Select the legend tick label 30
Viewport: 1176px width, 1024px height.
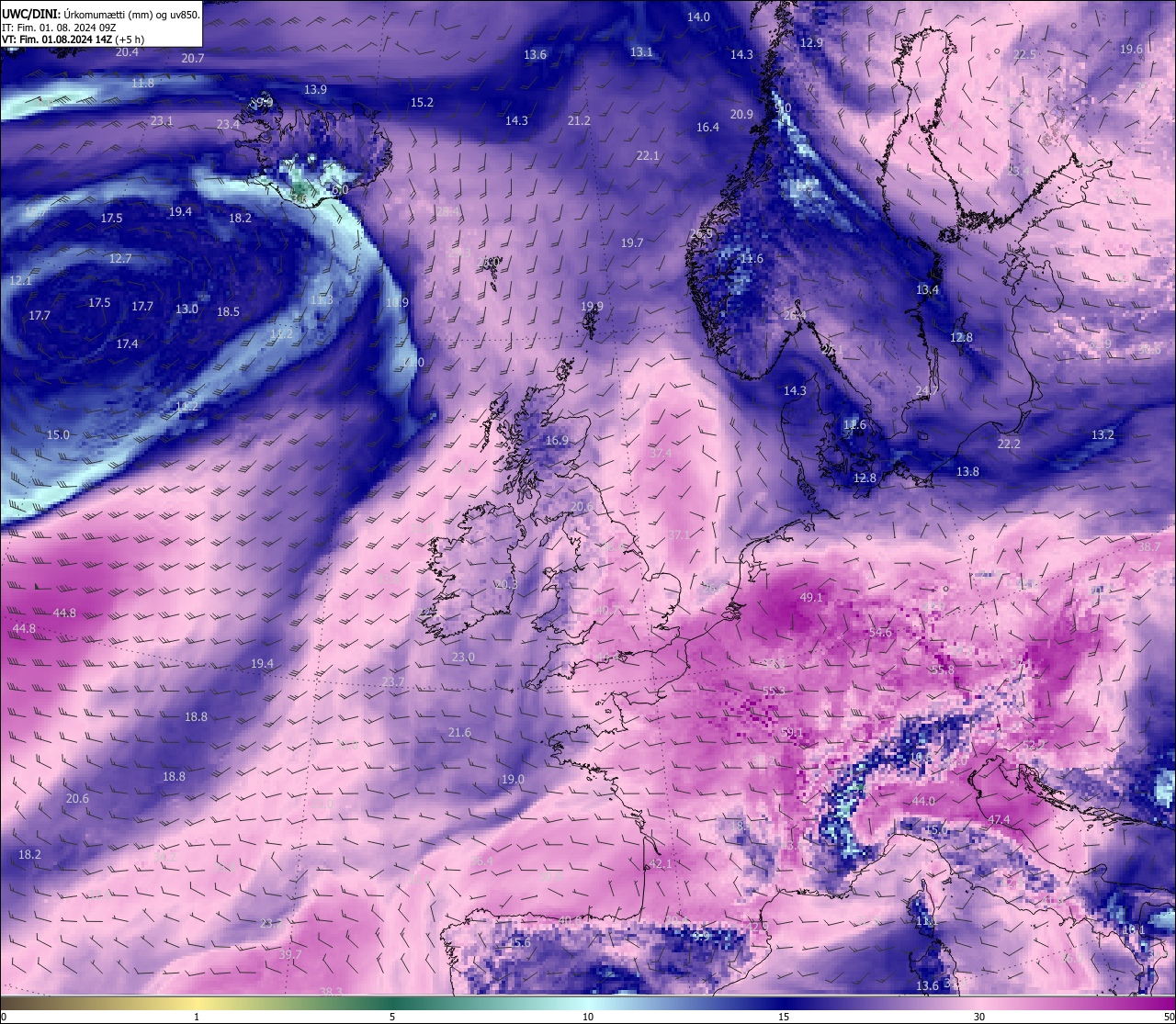[x=979, y=1017]
